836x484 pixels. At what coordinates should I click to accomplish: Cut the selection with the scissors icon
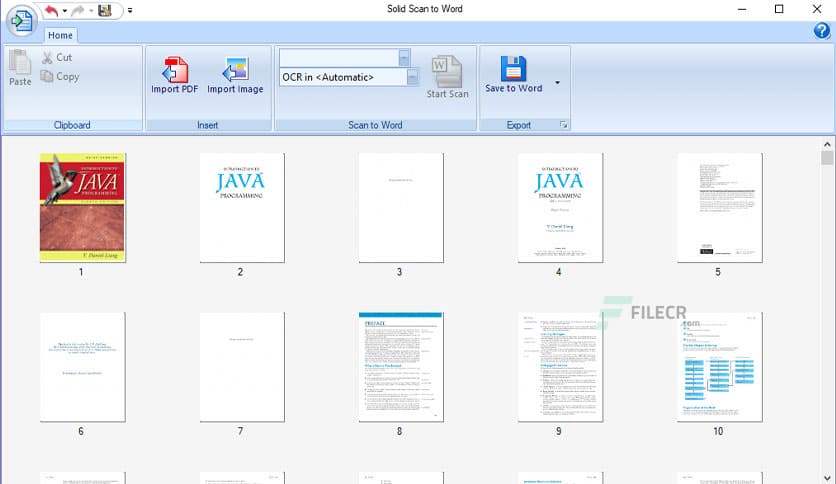tap(57, 58)
